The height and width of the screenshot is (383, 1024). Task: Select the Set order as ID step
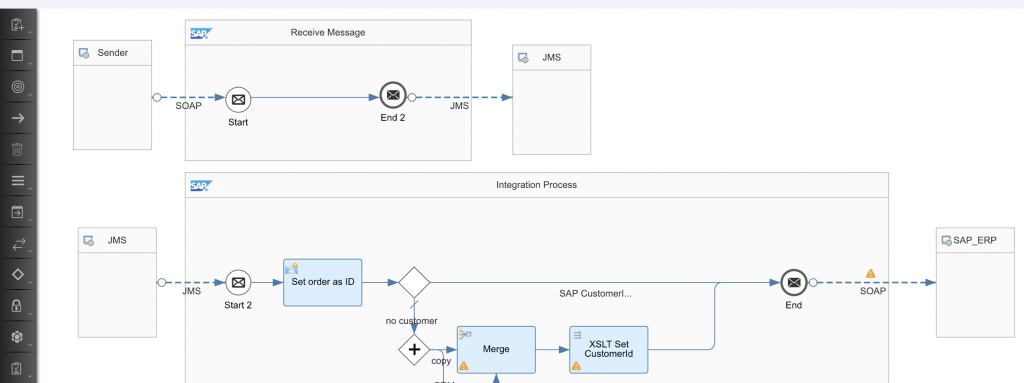coord(323,282)
